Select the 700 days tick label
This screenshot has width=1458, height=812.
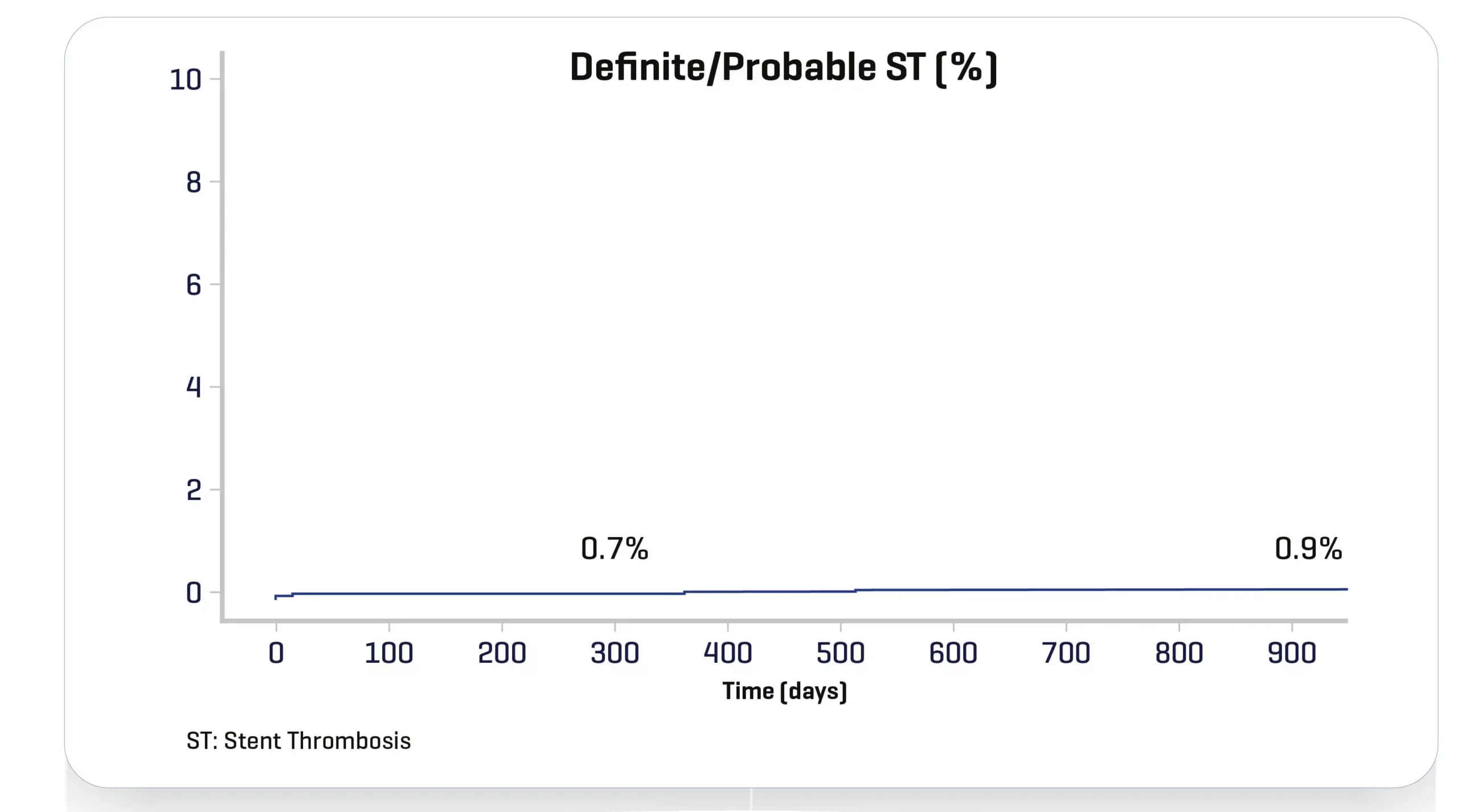1066,653
